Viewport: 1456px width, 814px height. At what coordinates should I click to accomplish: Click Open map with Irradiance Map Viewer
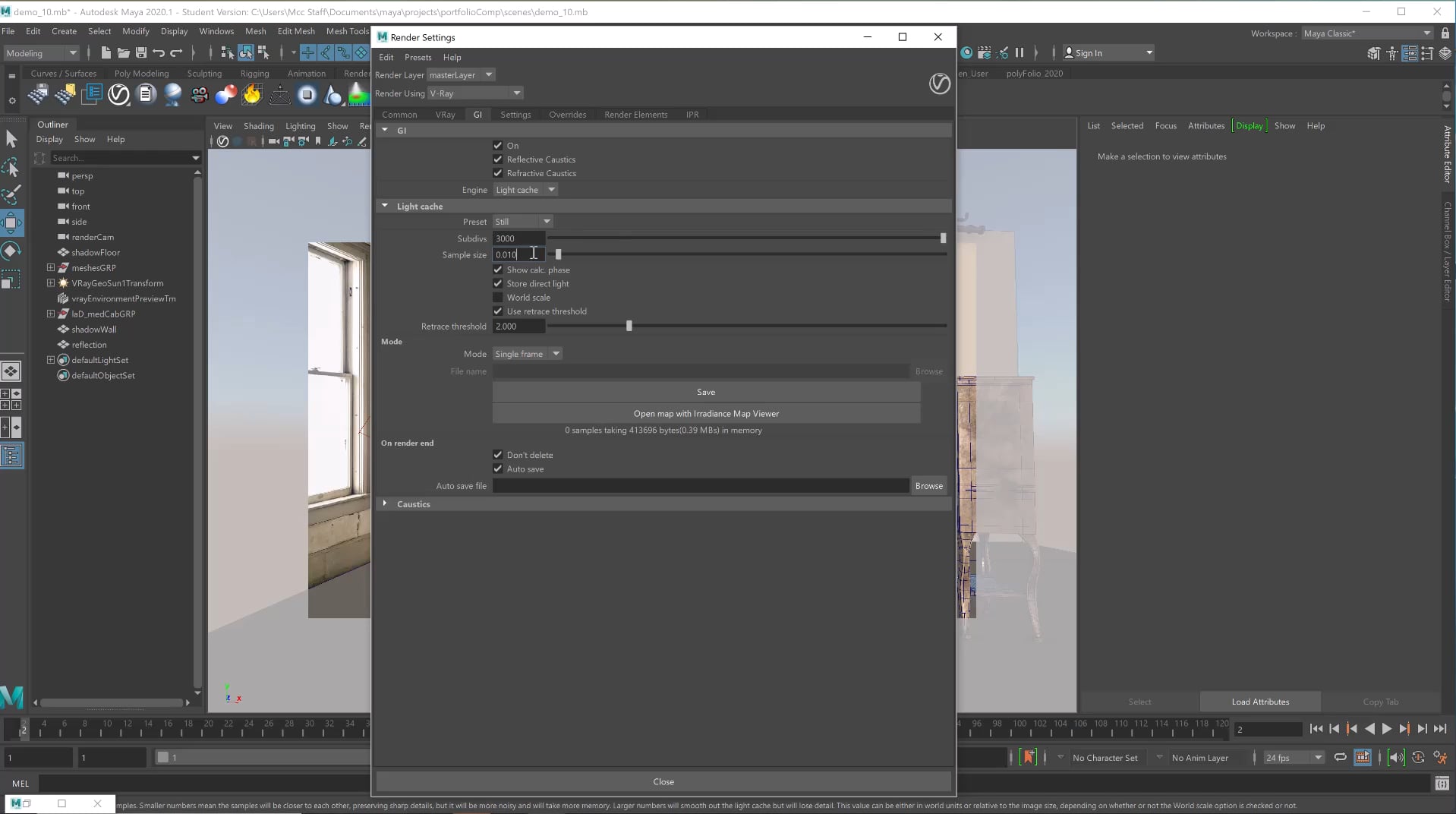tap(706, 414)
